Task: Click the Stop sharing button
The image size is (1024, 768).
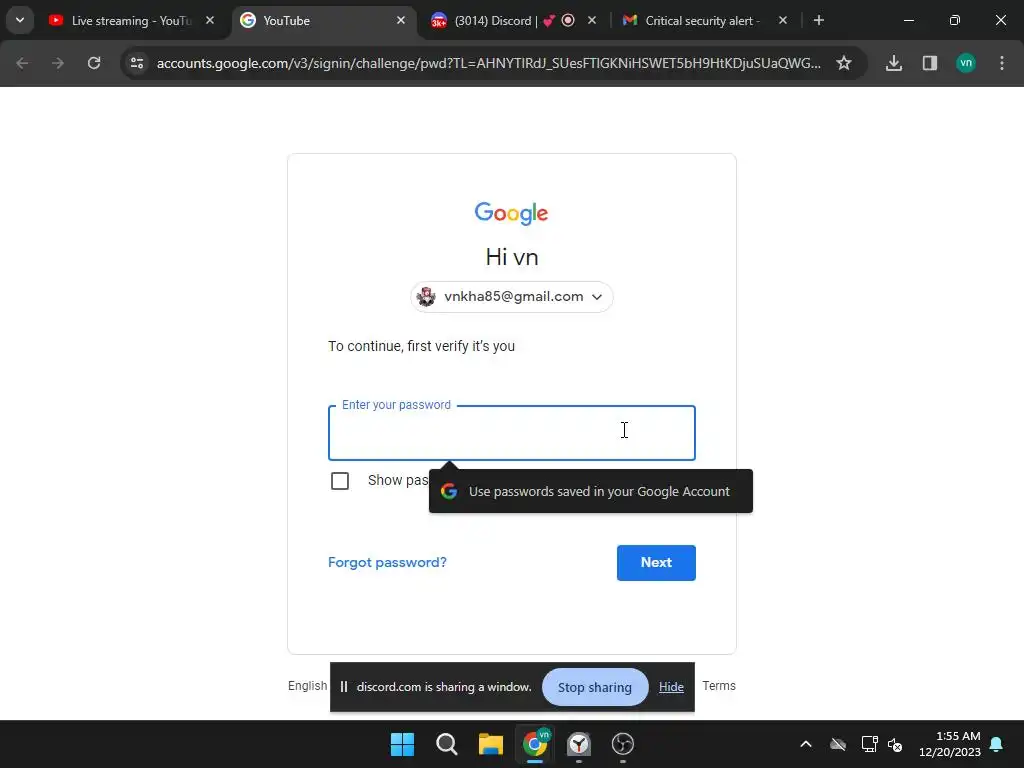Action: tap(595, 687)
